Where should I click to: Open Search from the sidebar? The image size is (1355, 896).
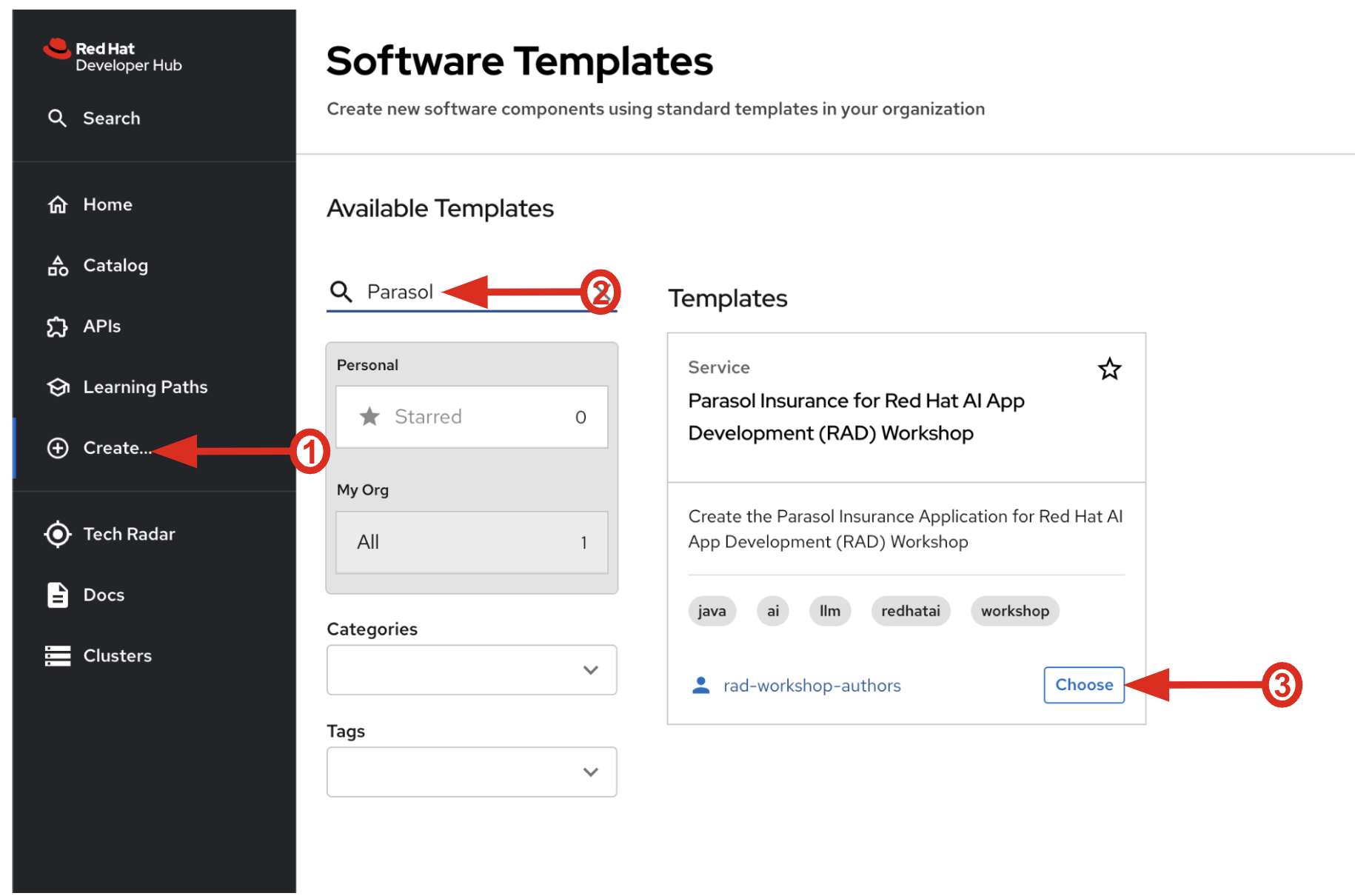111,118
